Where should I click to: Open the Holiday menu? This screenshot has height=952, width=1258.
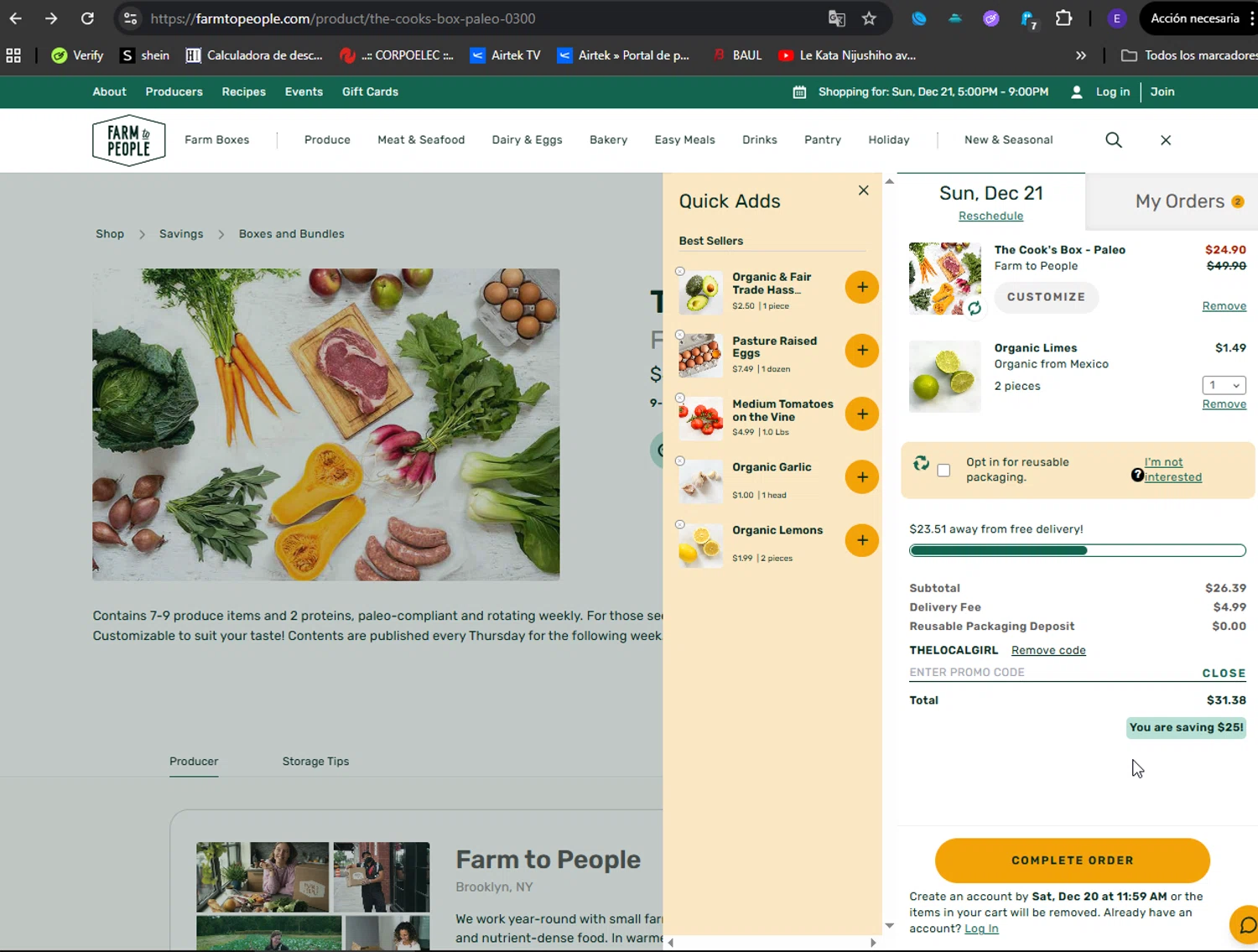pos(888,140)
